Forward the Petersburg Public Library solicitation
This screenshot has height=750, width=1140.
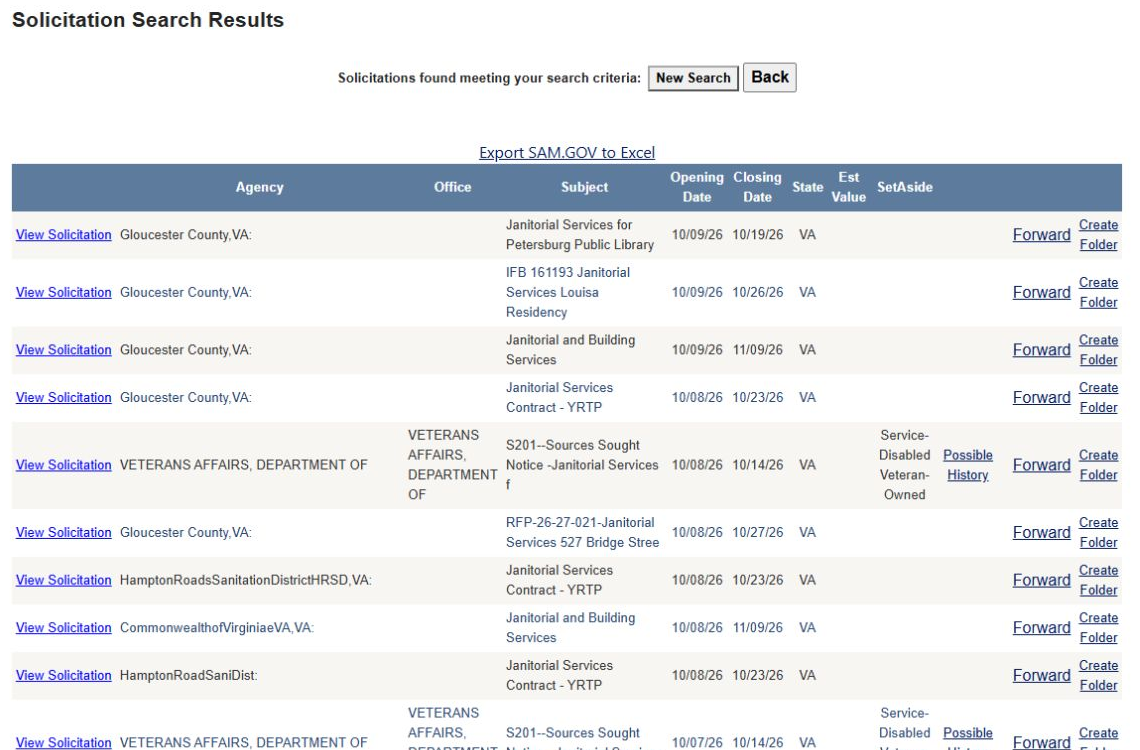pos(1041,235)
